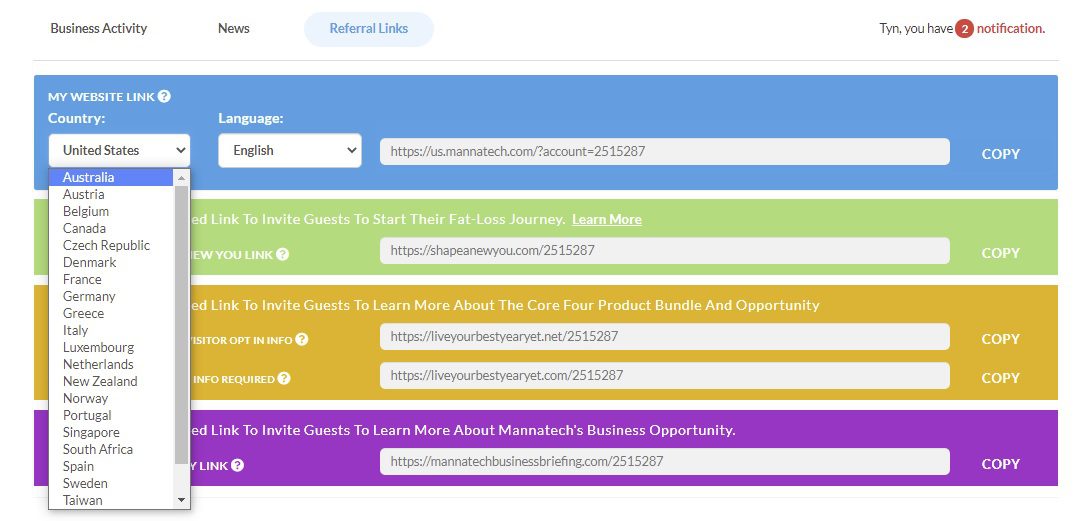Select Australia from the country list

[112, 177]
